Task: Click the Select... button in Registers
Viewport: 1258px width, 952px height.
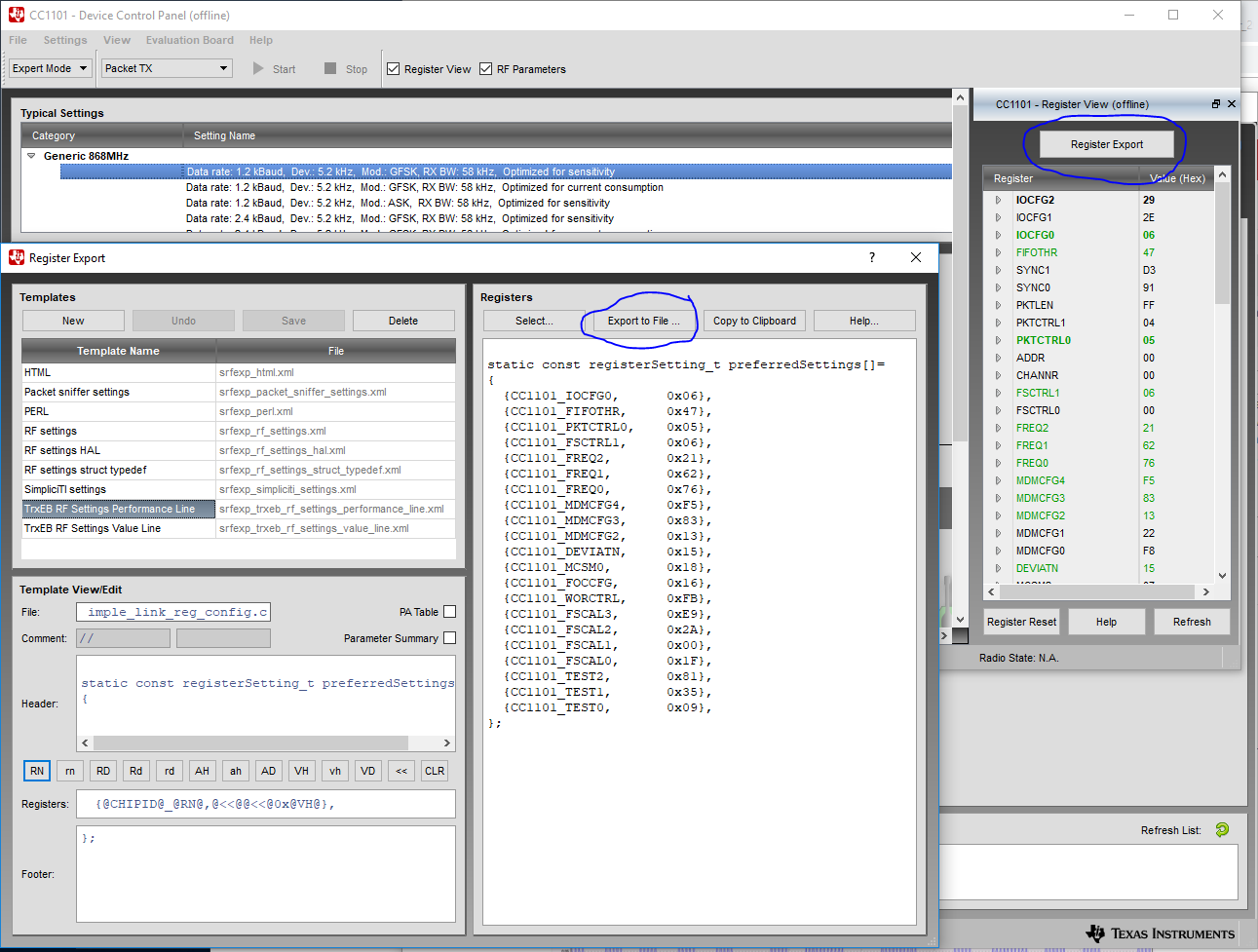Action: click(534, 321)
